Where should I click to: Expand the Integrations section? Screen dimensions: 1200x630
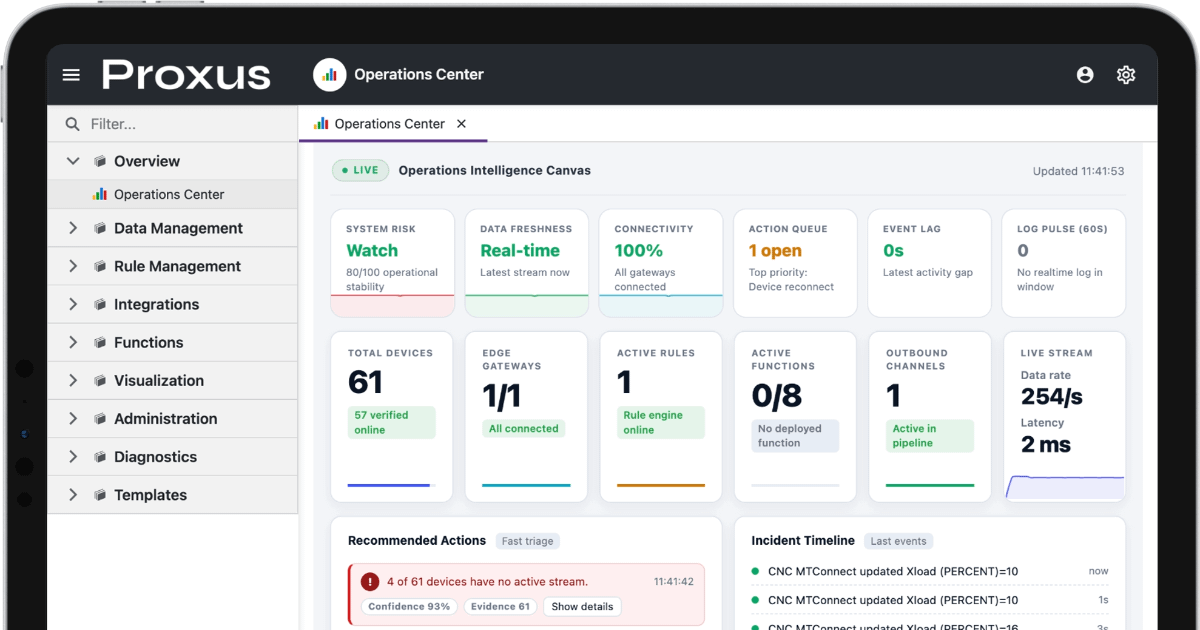[72, 305]
